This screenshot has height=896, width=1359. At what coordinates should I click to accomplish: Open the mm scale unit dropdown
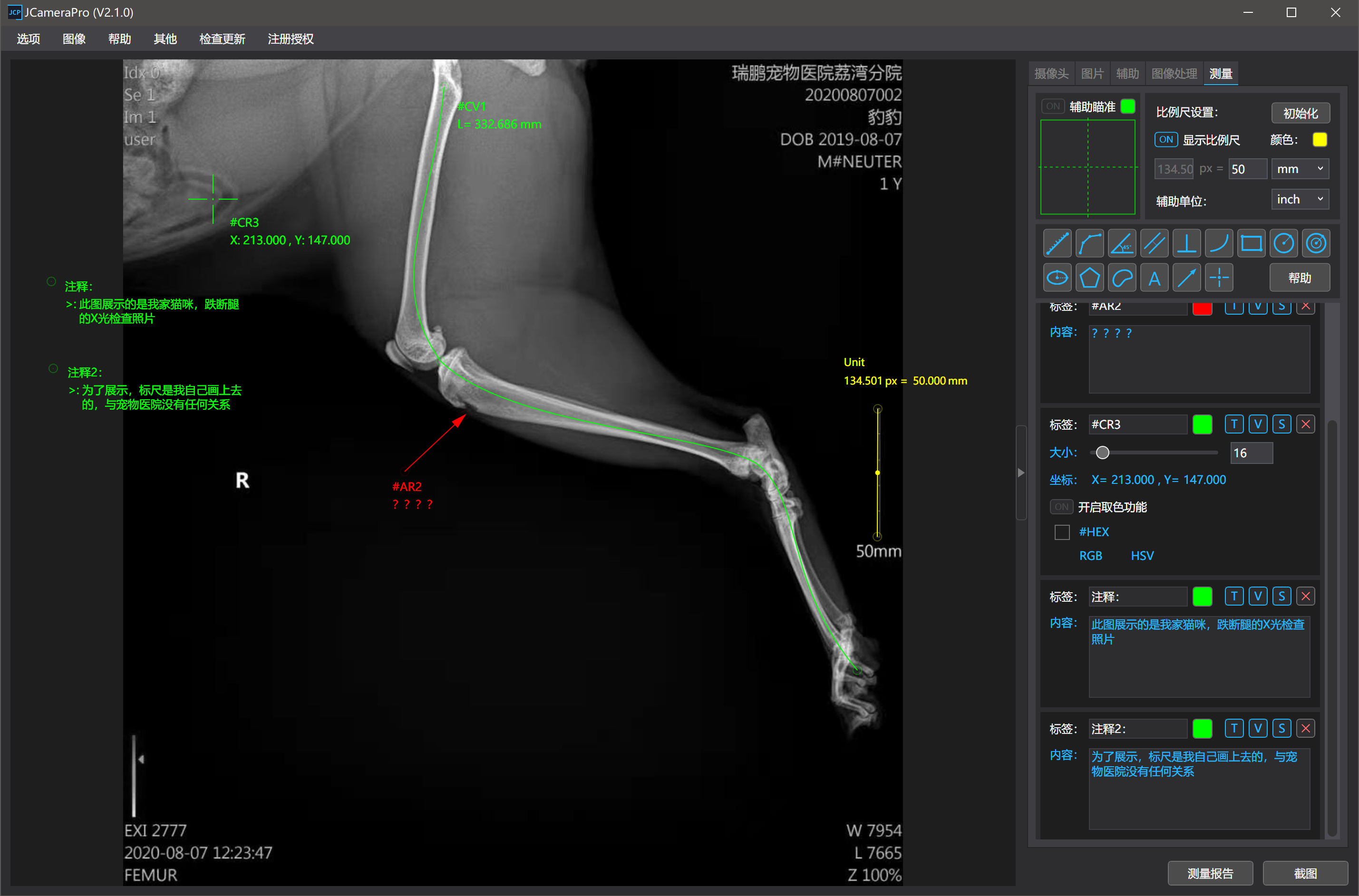[x=1300, y=169]
